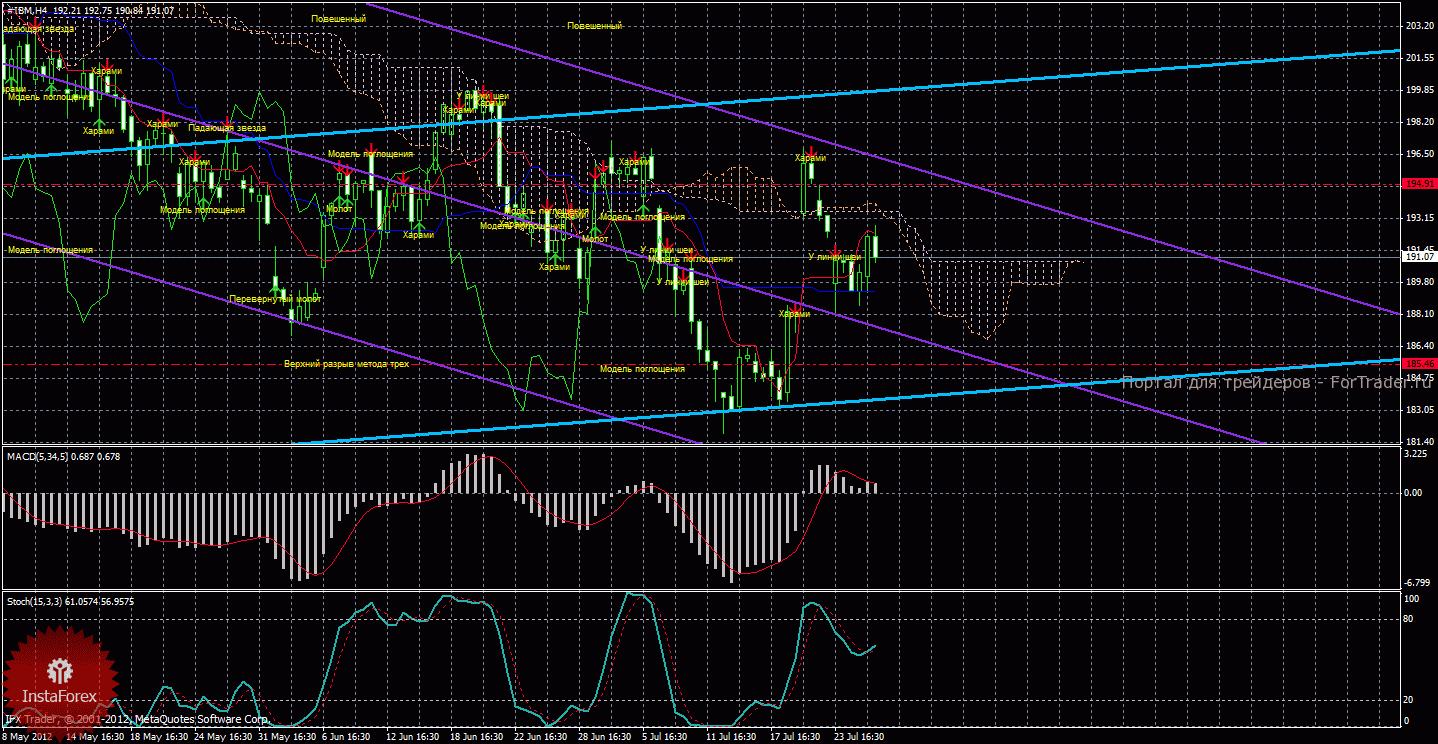Click the red 194.91 price level tag
The height and width of the screenshot is (744, 1438).
tap(1419, 184)
